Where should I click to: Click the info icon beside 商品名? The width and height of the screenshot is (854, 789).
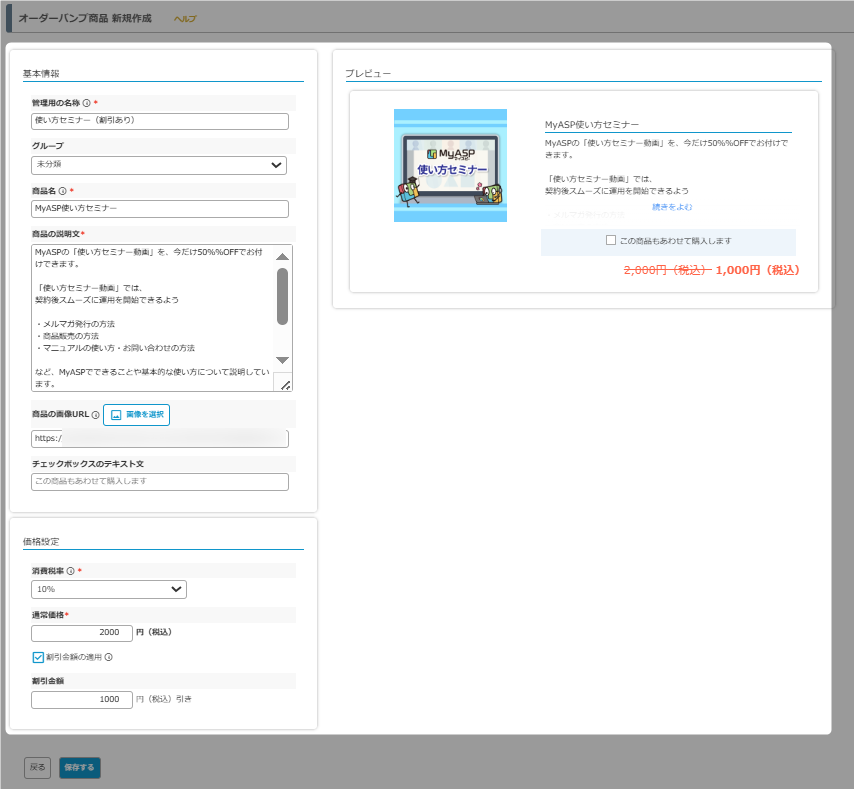[63, 191]
